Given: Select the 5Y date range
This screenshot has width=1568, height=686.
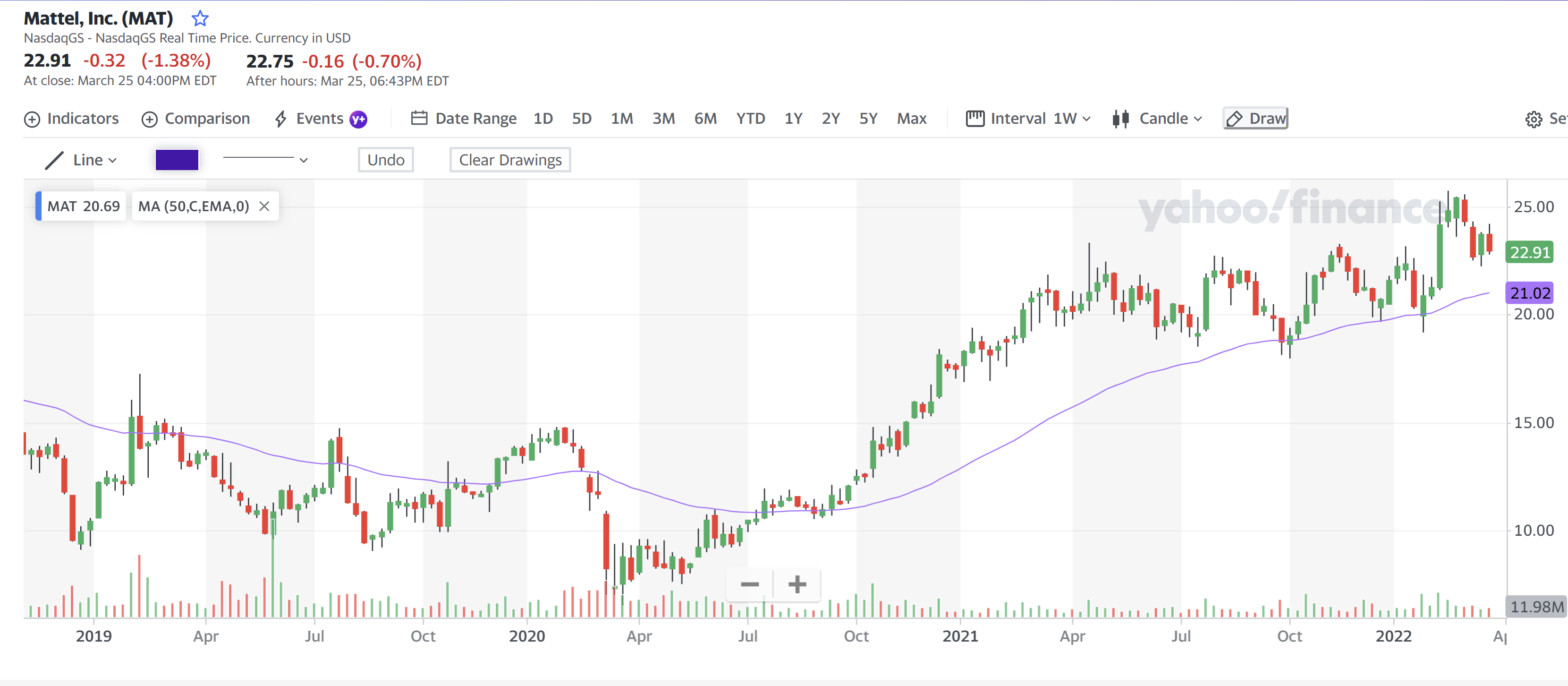Looking at the screenshot, I should (868, 119).
